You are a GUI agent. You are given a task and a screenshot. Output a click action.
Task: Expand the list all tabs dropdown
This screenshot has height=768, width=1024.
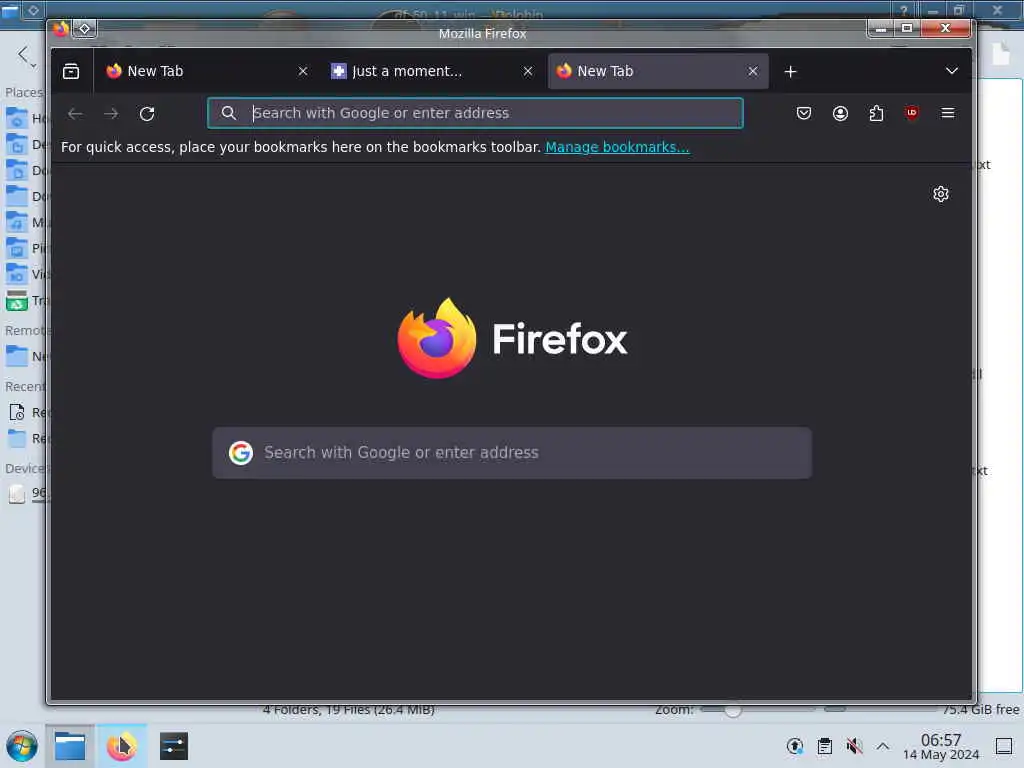[x=952, y=71]
